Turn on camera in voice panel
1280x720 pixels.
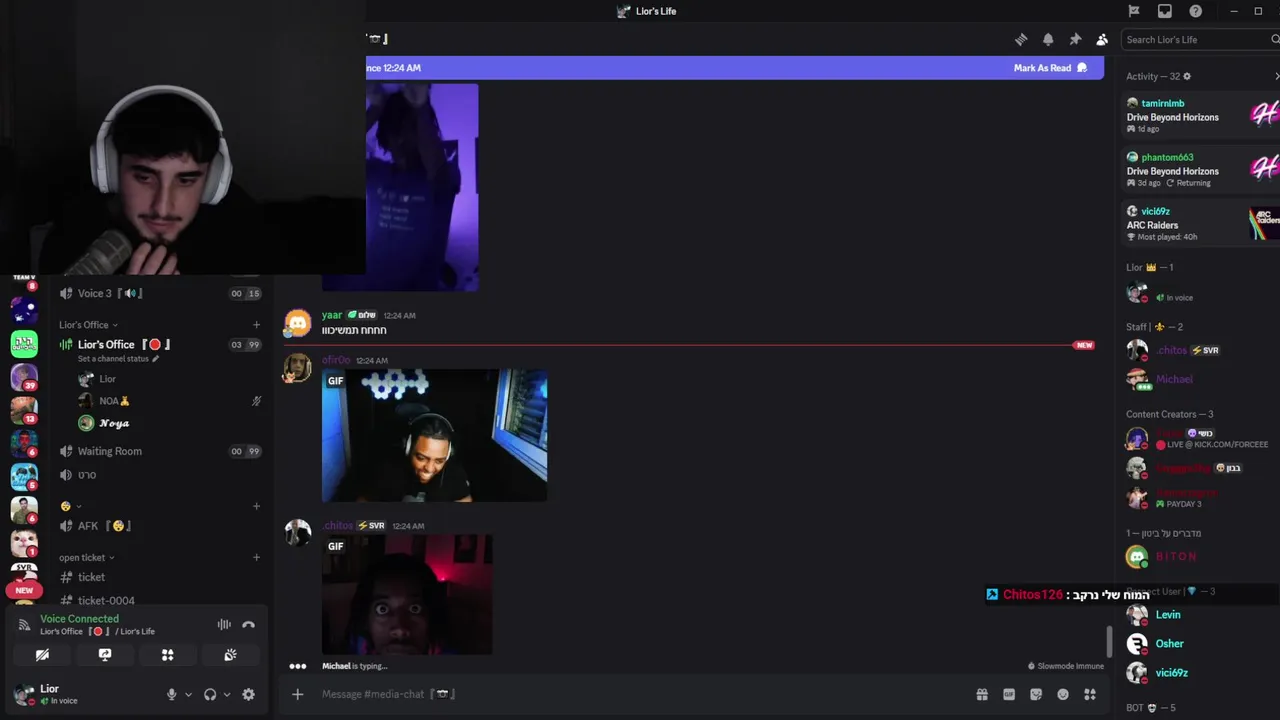click(x=42, y=655)
